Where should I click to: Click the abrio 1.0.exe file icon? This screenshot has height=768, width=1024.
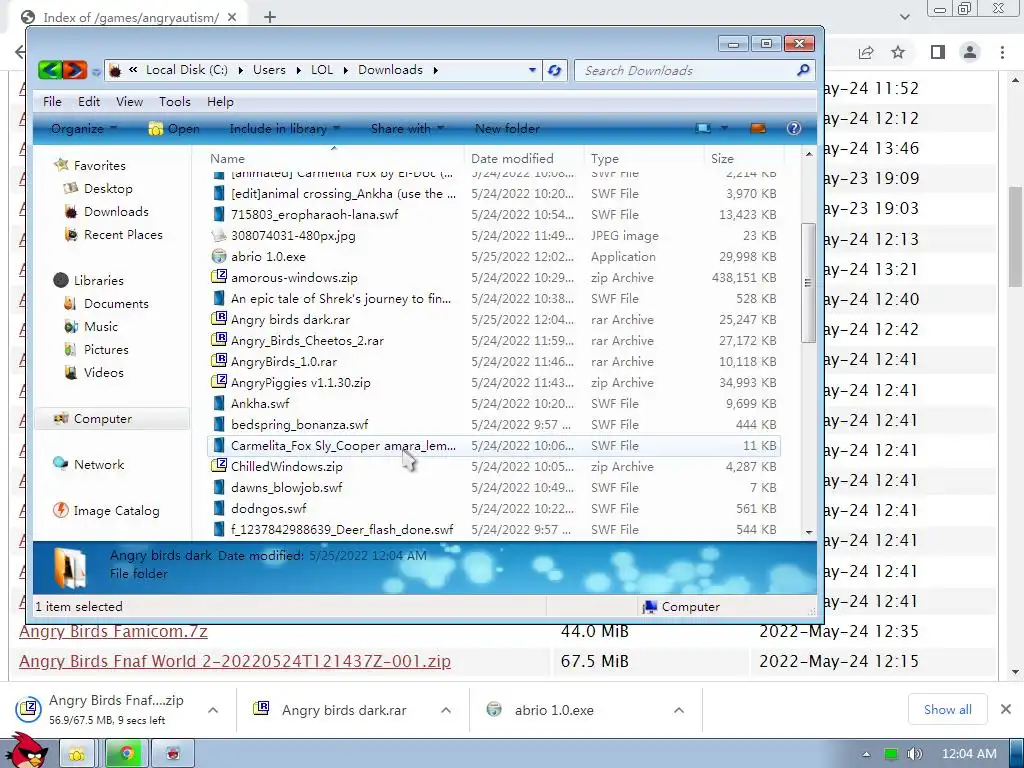pyautogui.click(x=219, y=257)
